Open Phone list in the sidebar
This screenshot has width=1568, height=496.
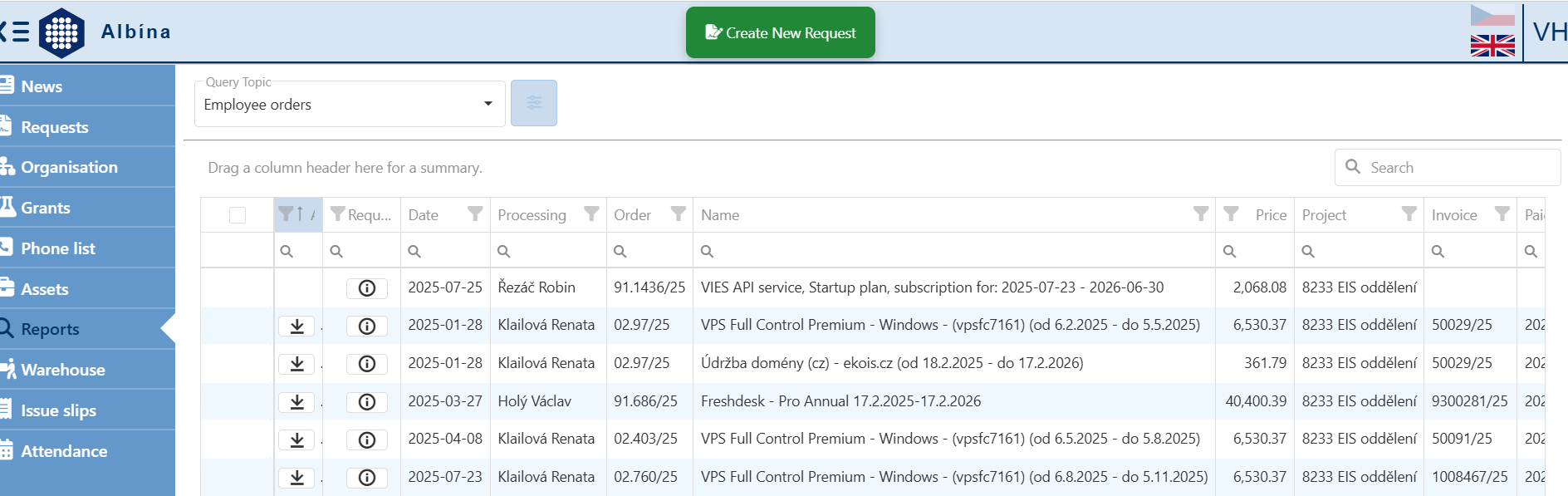tap(87, 248)
